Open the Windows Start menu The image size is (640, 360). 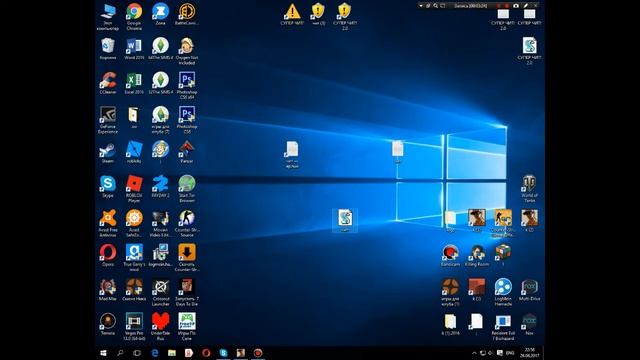[x=103, y=353]
